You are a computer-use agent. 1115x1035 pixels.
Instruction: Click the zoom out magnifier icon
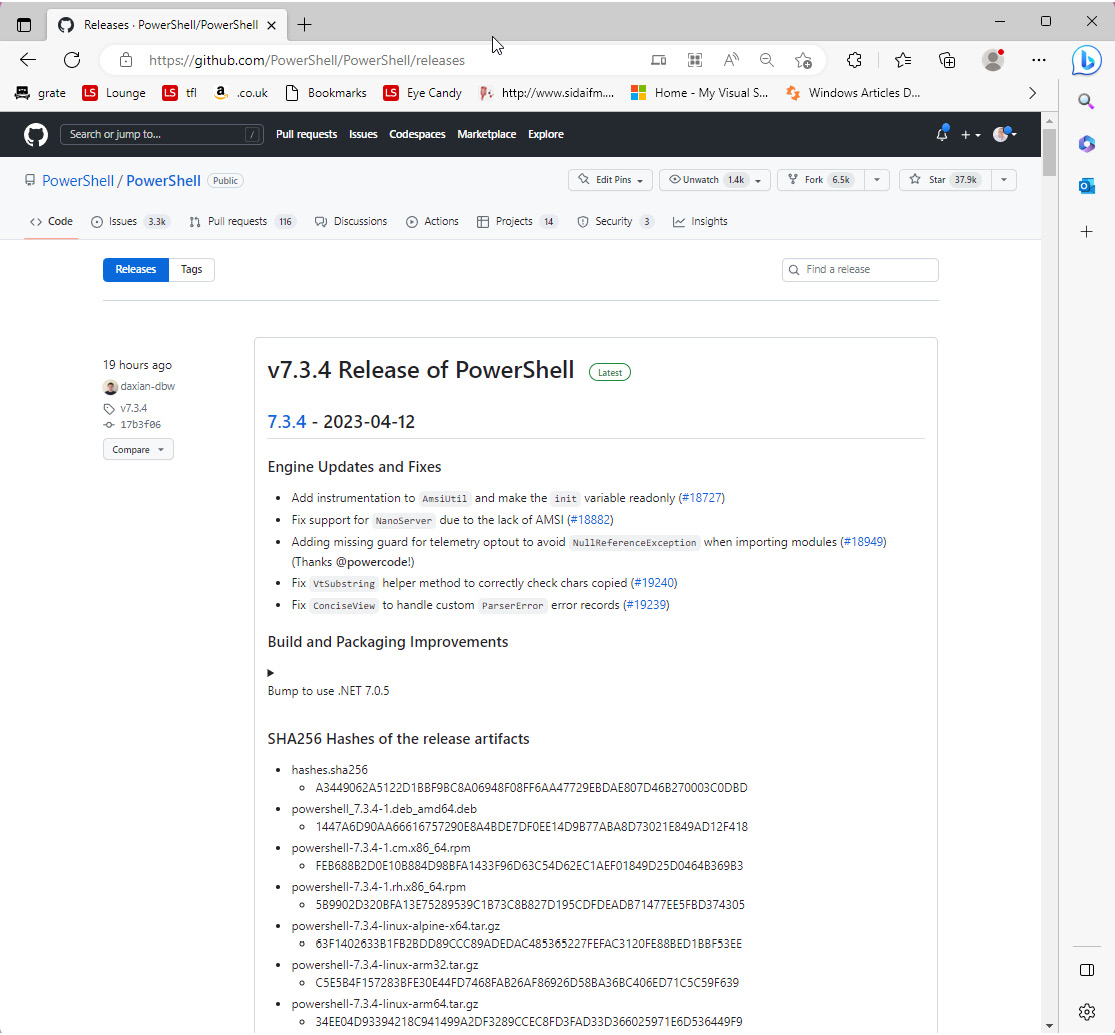click(767, 60)
